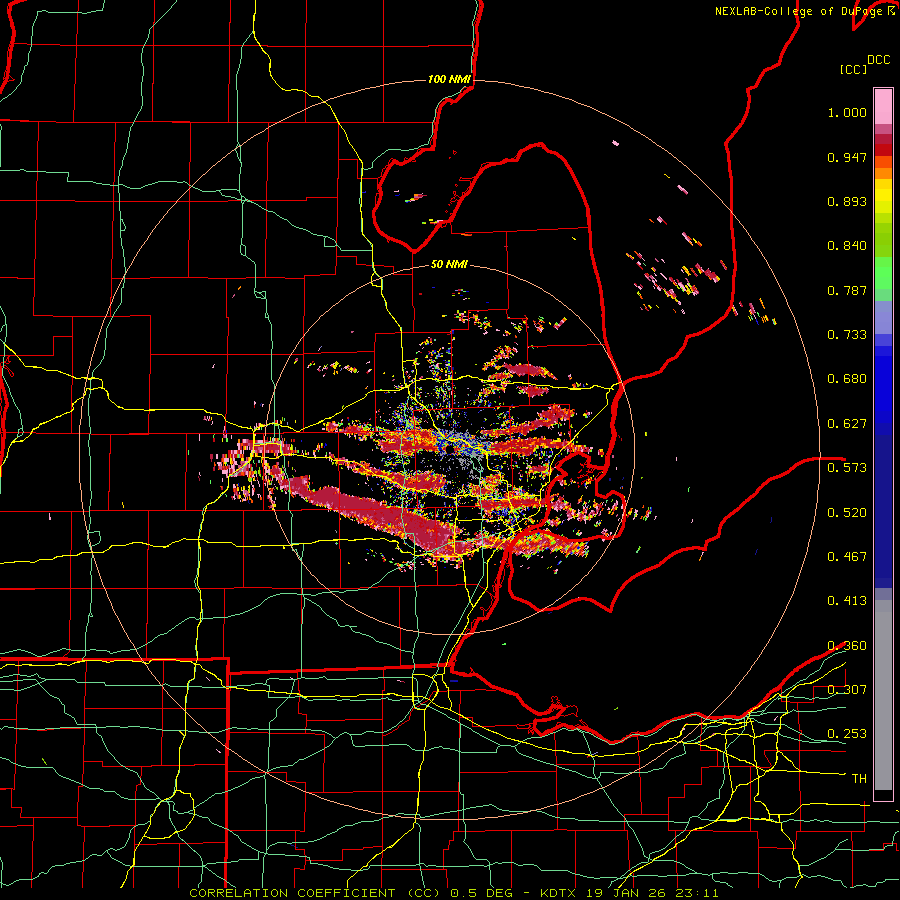Image resolution: width=900 pixels, height=900 pixels.
Task: Click the 0.413 scale value
Action: (x=847, y=601)
